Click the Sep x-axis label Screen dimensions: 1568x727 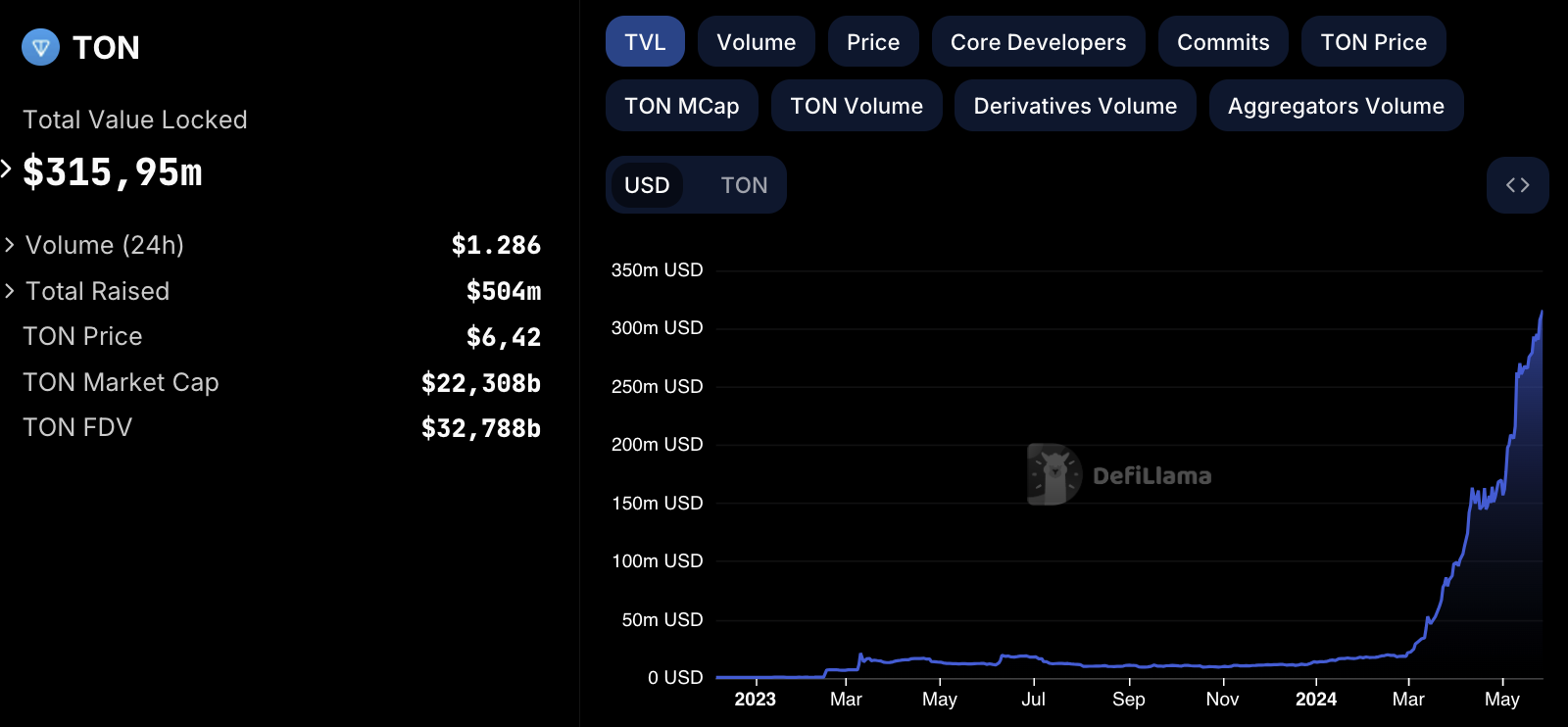click(x=1128, y=699)
